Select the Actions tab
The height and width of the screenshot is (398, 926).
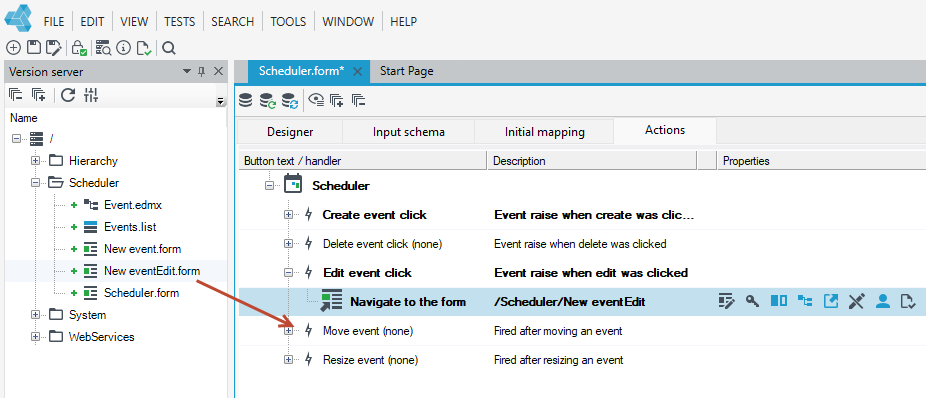coord(665,130)
